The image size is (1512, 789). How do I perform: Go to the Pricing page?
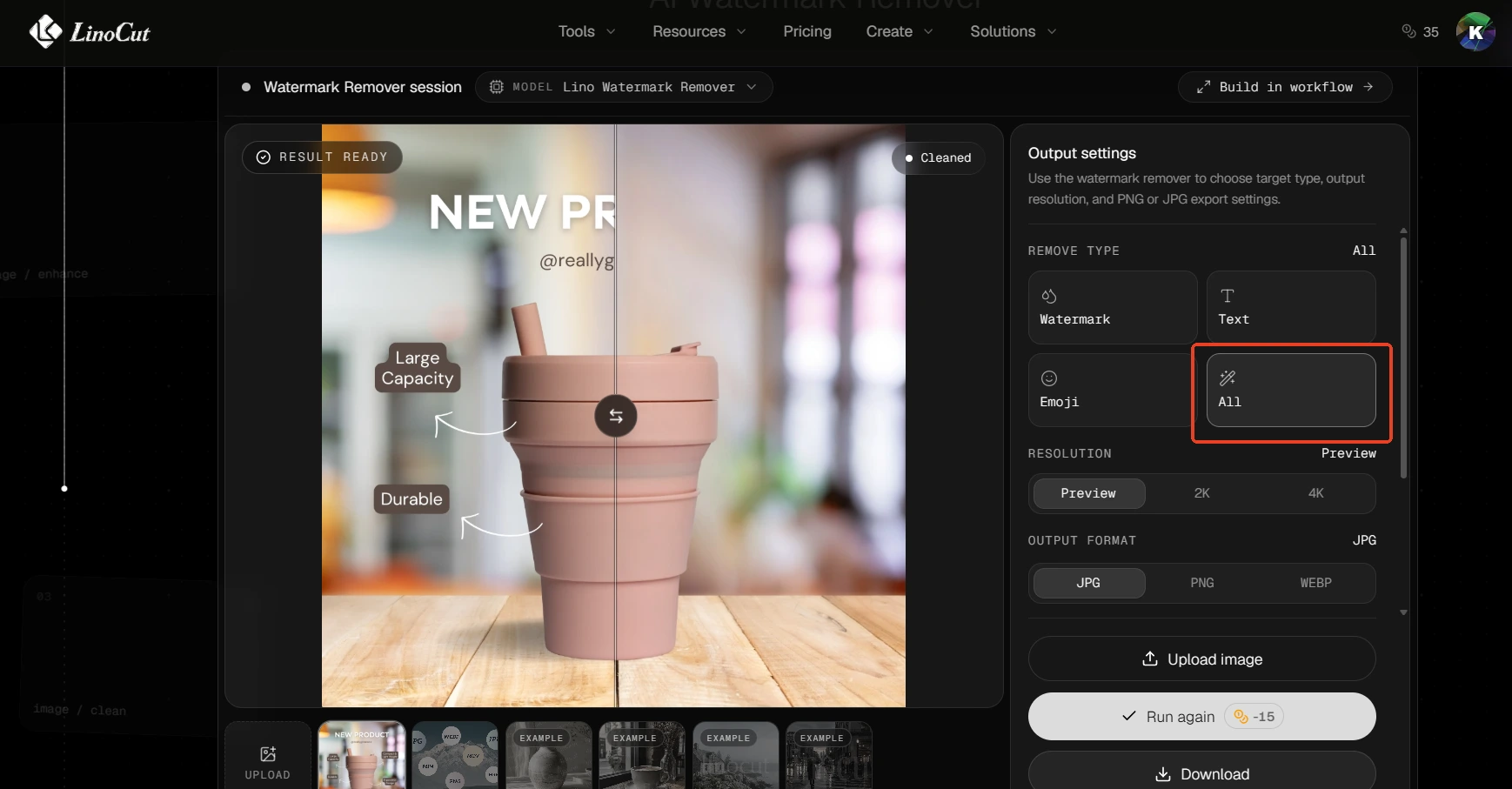click(x=807, y=31)
